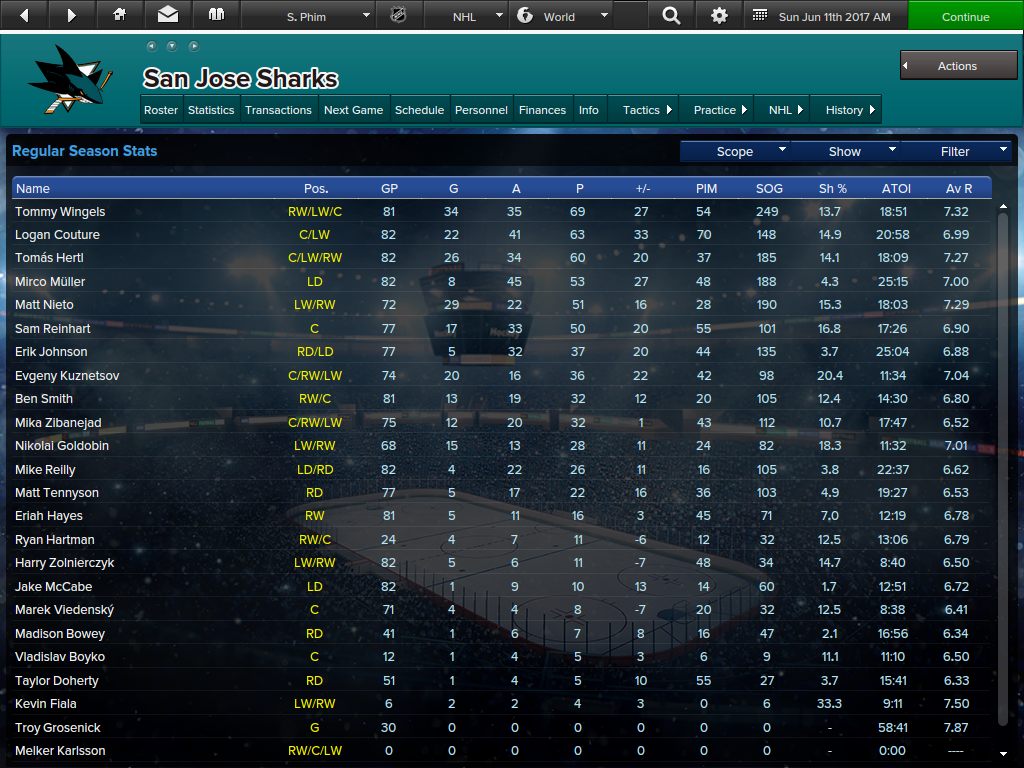
Task: Open the Finances tab
Action: (542, 110)
